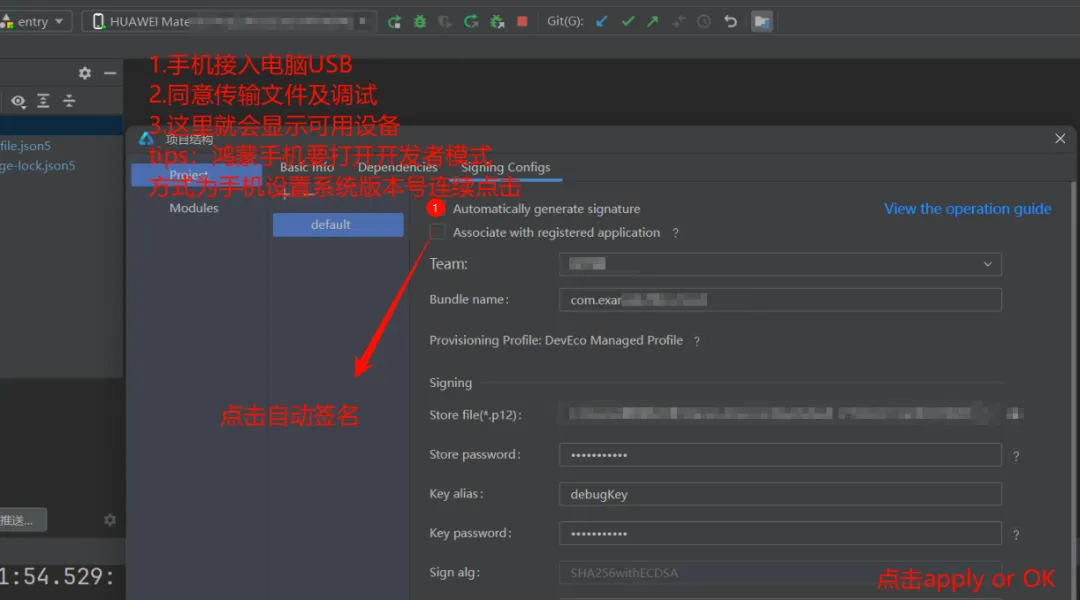Expand all items in project tree
Image resolution: width=1080 pixels, height=600 pixels.
coord(43,101)
